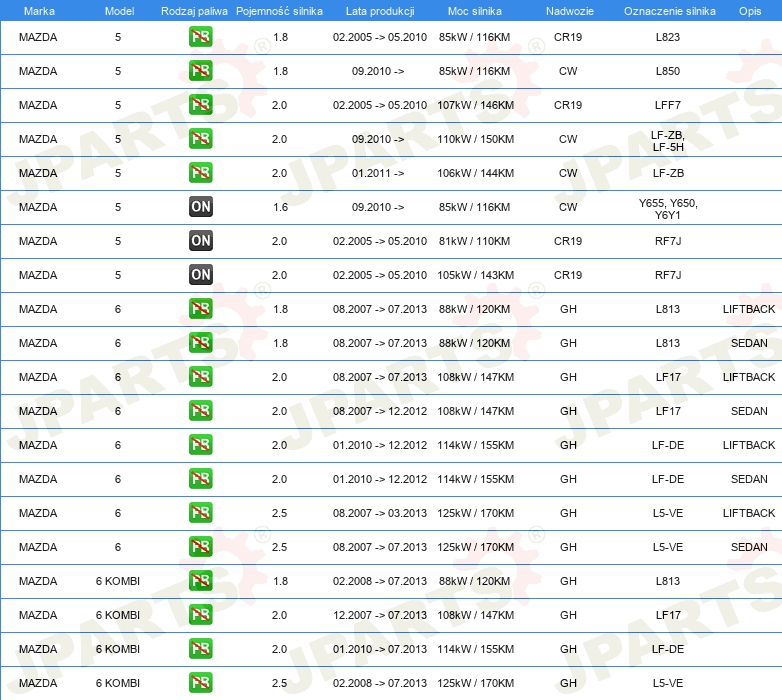Select the petrol icon in Mazda 6 L5-VE SEDAN row

coord(200,546)
